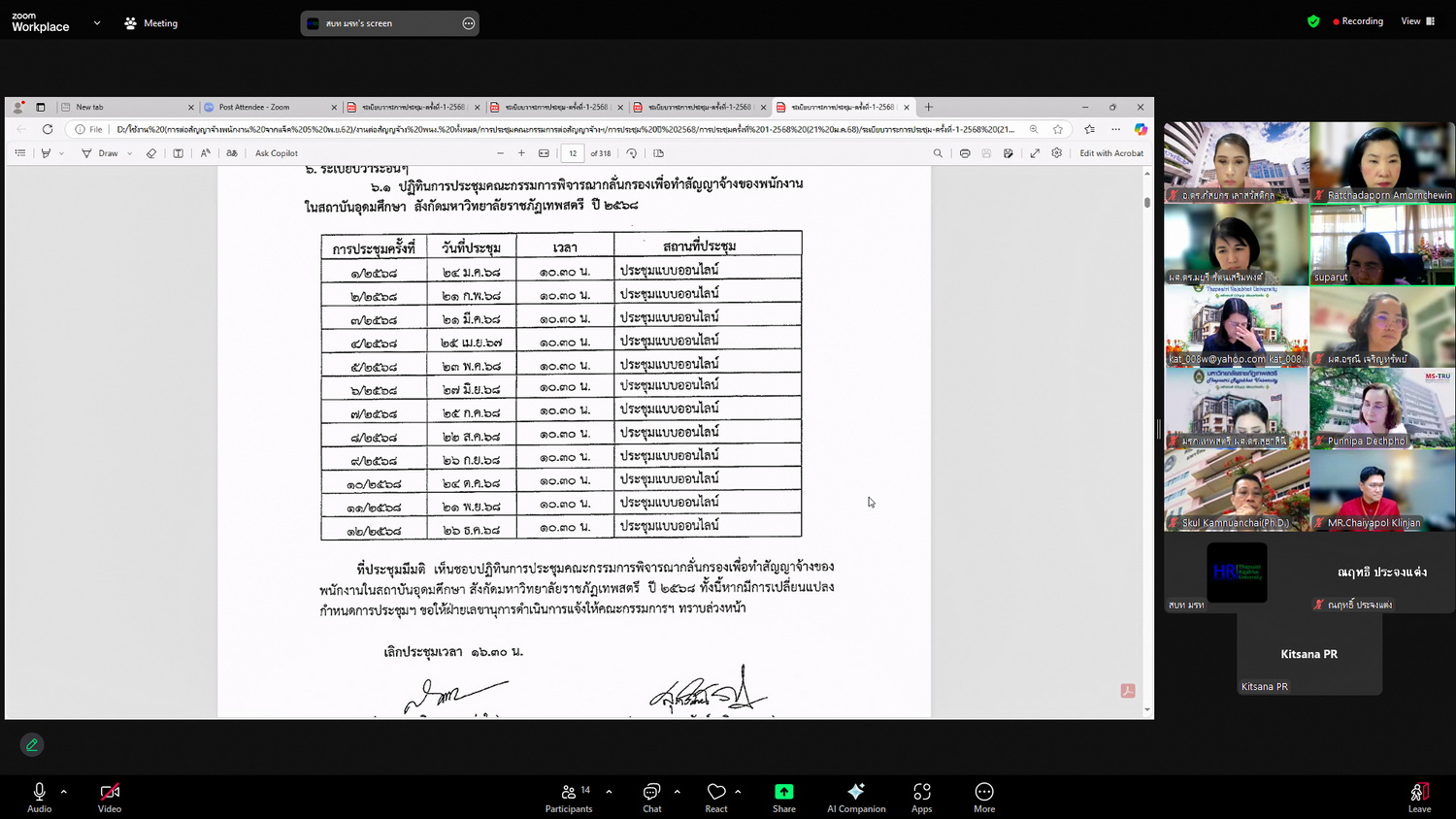The height and width of the screenshot is (819, 1456).
Task: Open the browser favorites list
Action: click(1090, 129)
